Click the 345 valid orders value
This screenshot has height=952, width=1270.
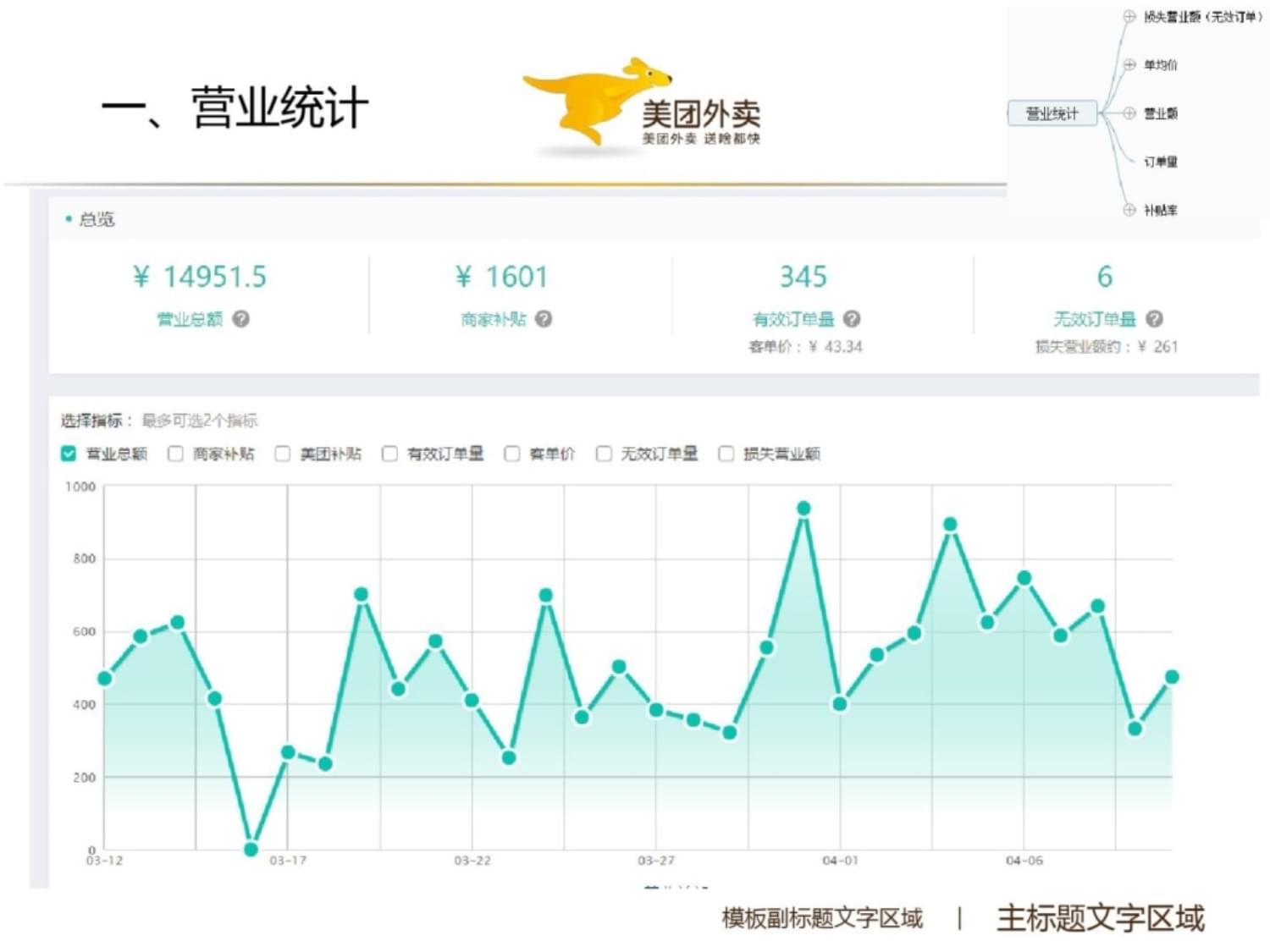803,277
